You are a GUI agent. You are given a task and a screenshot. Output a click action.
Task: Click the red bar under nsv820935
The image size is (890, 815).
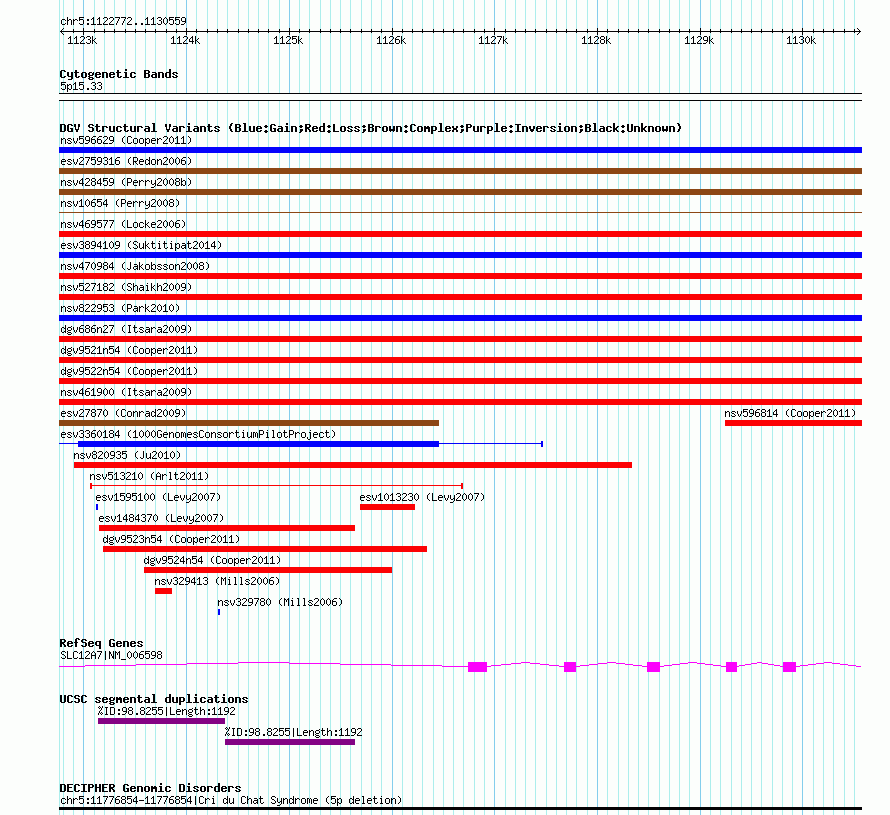tap(353, 465)
